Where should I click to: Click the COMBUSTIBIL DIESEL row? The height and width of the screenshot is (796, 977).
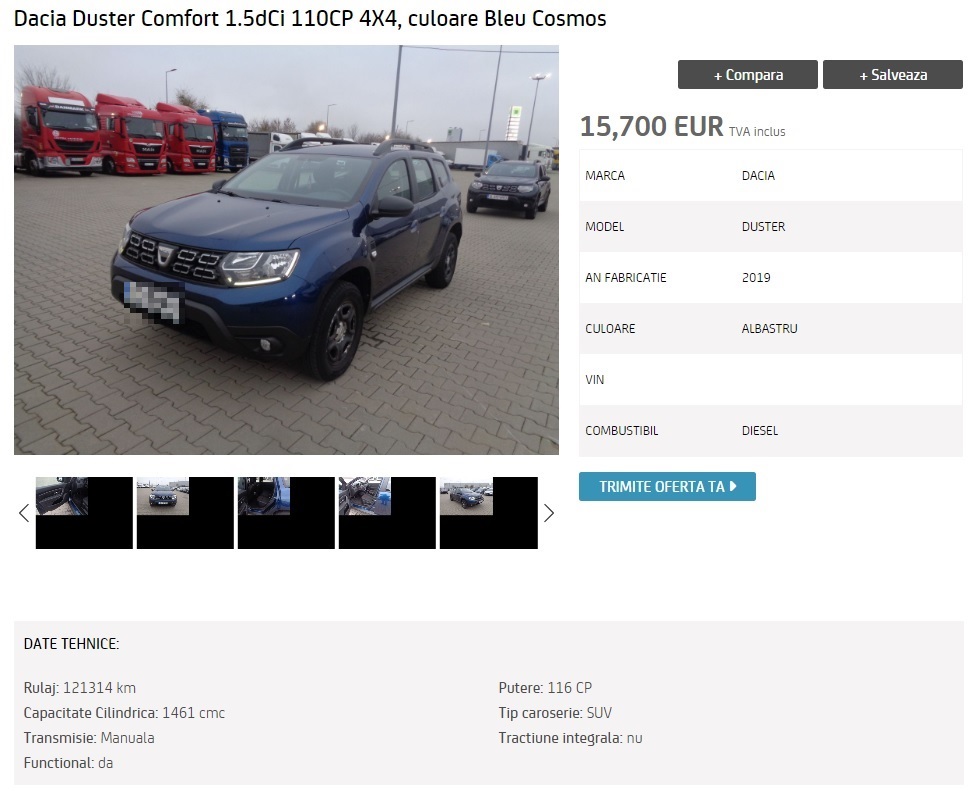click(x=771, y=431)
